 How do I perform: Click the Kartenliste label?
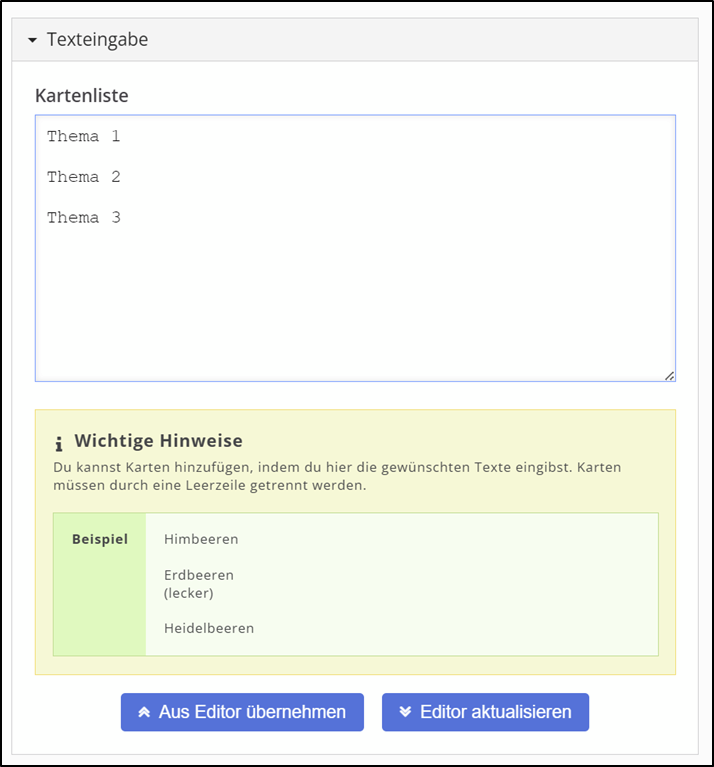tap(82, 96)
